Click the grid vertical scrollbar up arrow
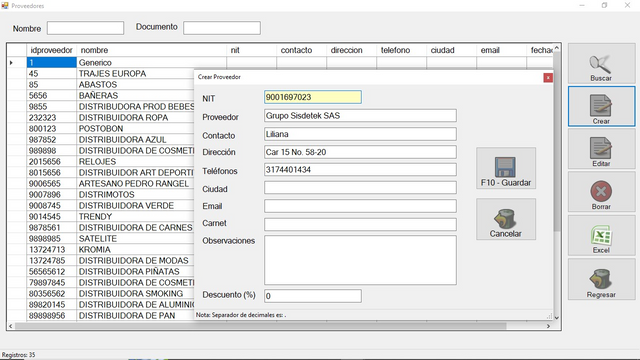The height and width of the screenshot is (360, 640). (x=557, y=48)
